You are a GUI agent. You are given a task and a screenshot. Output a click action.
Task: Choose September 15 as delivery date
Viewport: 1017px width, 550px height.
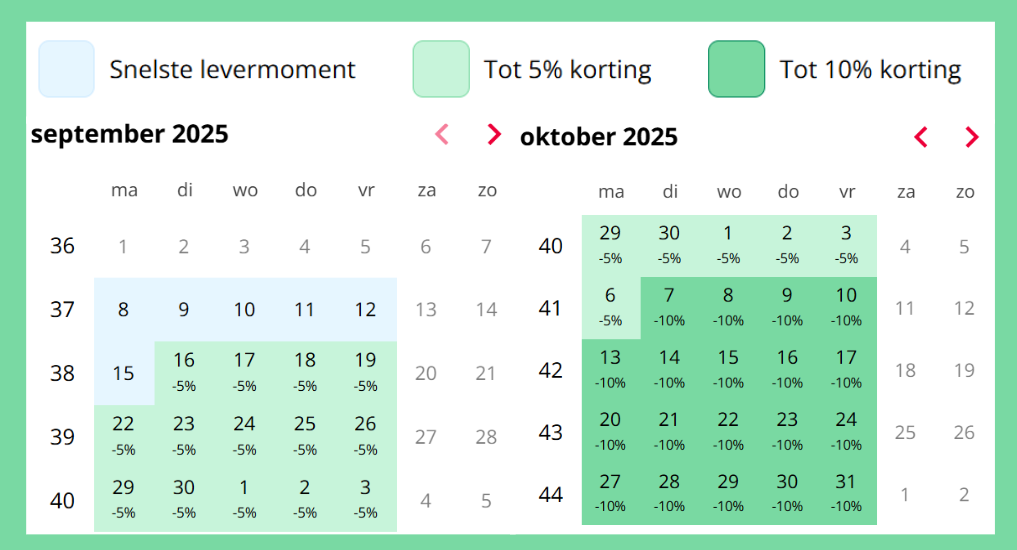[x=124, y=373]
